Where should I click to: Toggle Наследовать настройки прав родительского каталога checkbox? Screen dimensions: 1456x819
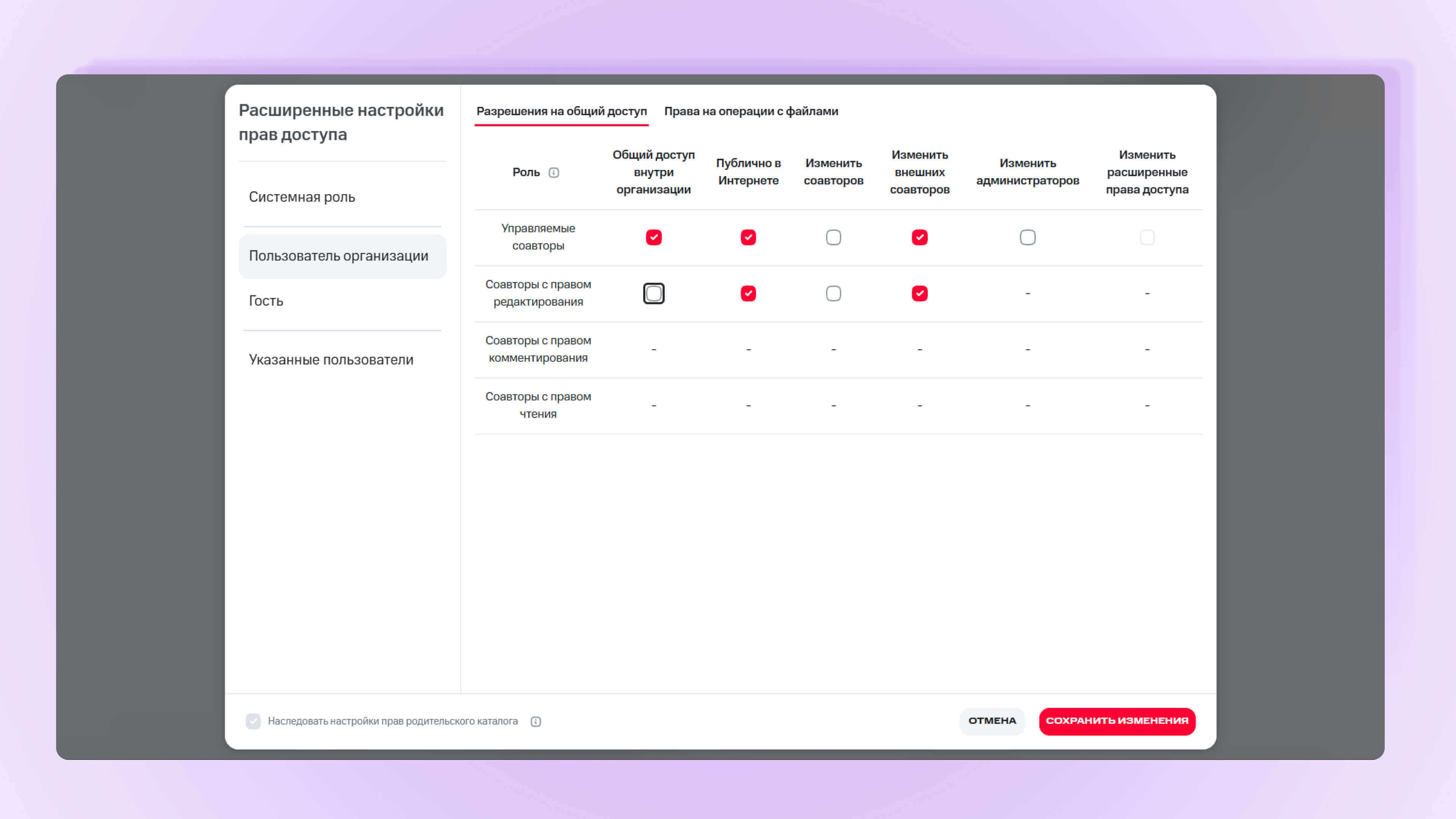click(x=253, y=721)
